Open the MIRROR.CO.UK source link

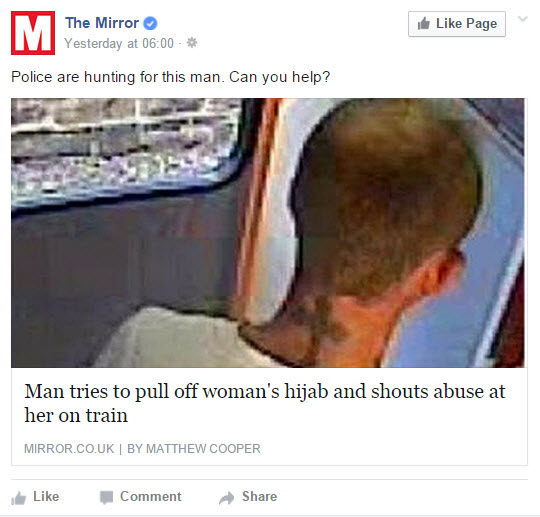click(69, 449)
